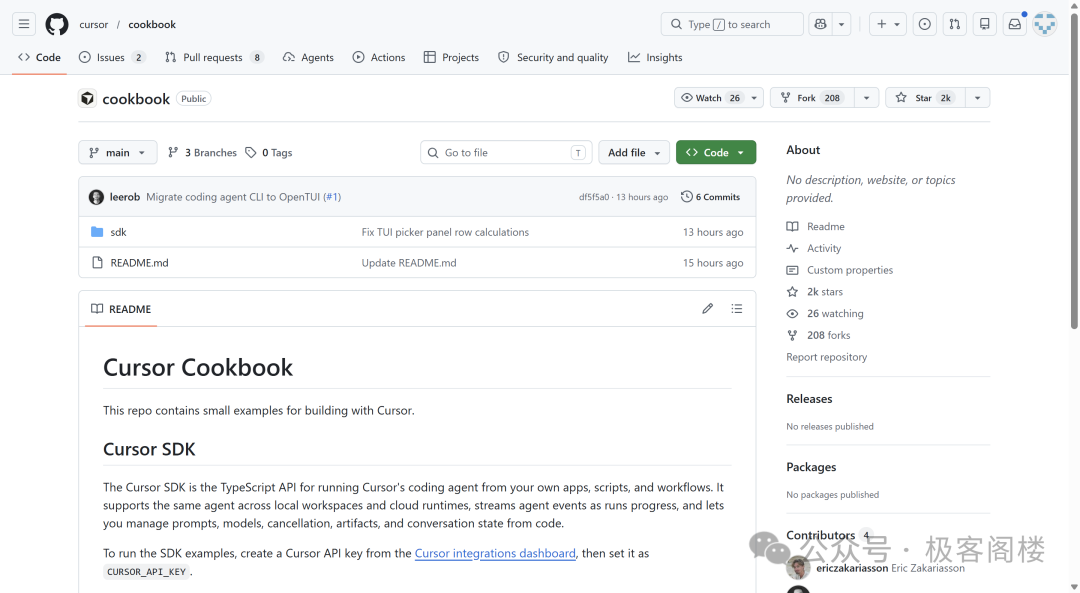Image resolution: width=1080 pixels, height=593 pixels.
Task: Focus the Go to file field
Action: point(506,152)
